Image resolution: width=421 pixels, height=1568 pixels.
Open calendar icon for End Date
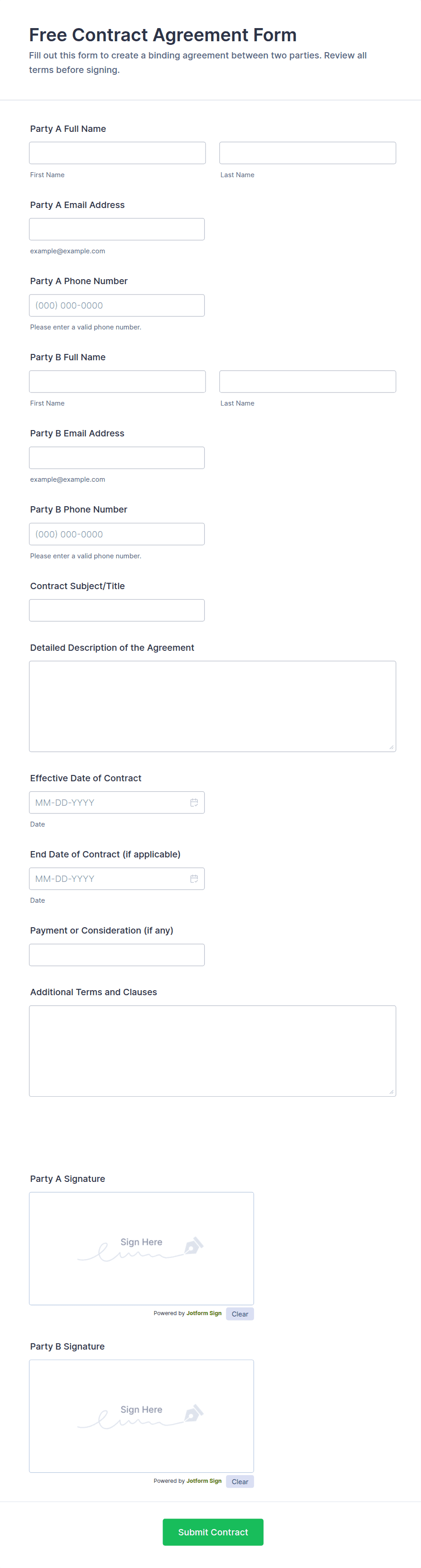click(193, 878)
